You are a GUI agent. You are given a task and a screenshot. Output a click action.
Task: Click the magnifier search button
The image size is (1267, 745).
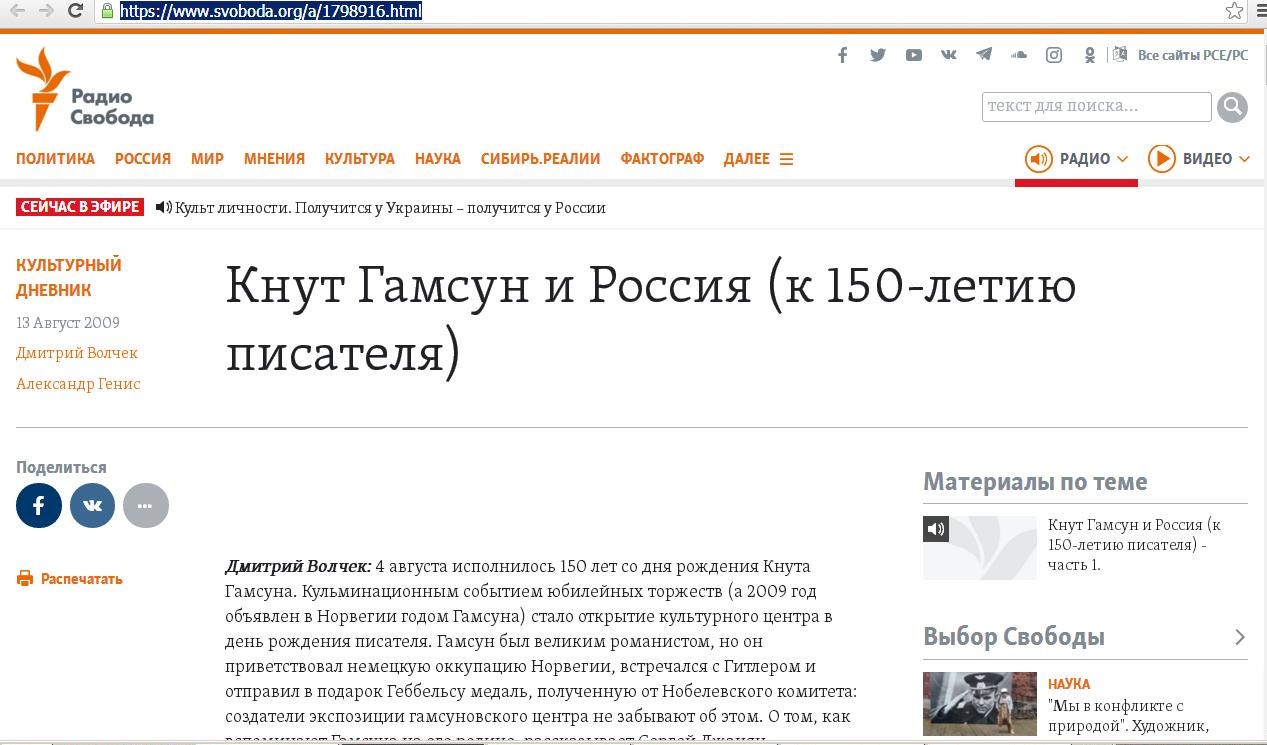click(x=1232, y=106)
